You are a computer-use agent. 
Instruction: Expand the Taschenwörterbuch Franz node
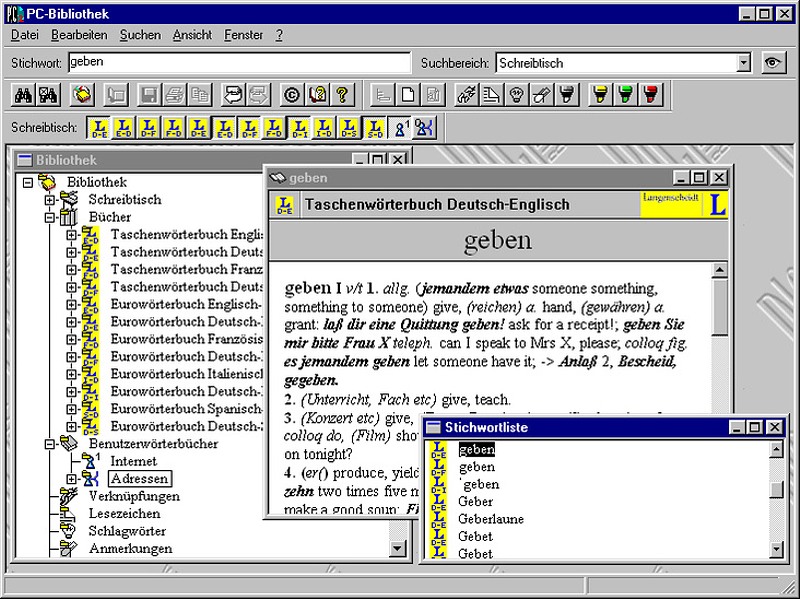click(x=71, y=269)
